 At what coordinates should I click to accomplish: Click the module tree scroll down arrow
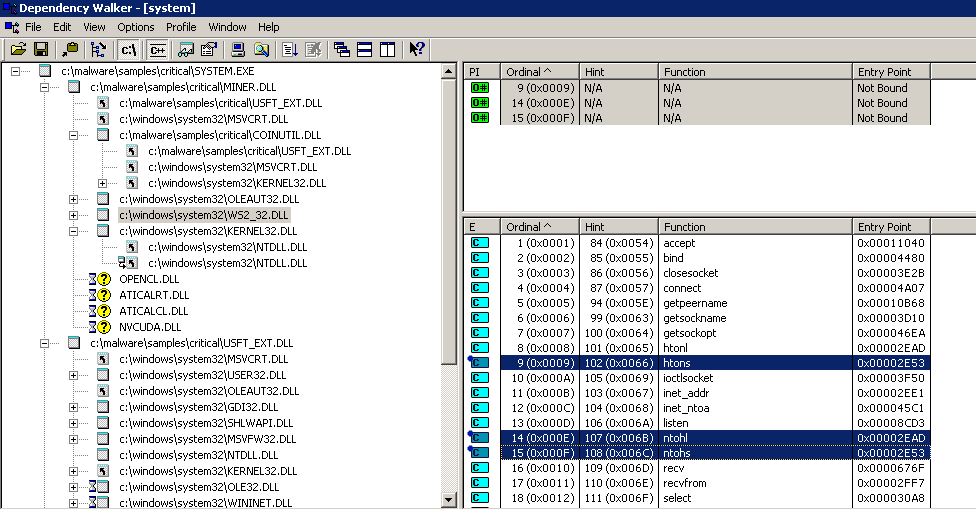click(449, 500)
